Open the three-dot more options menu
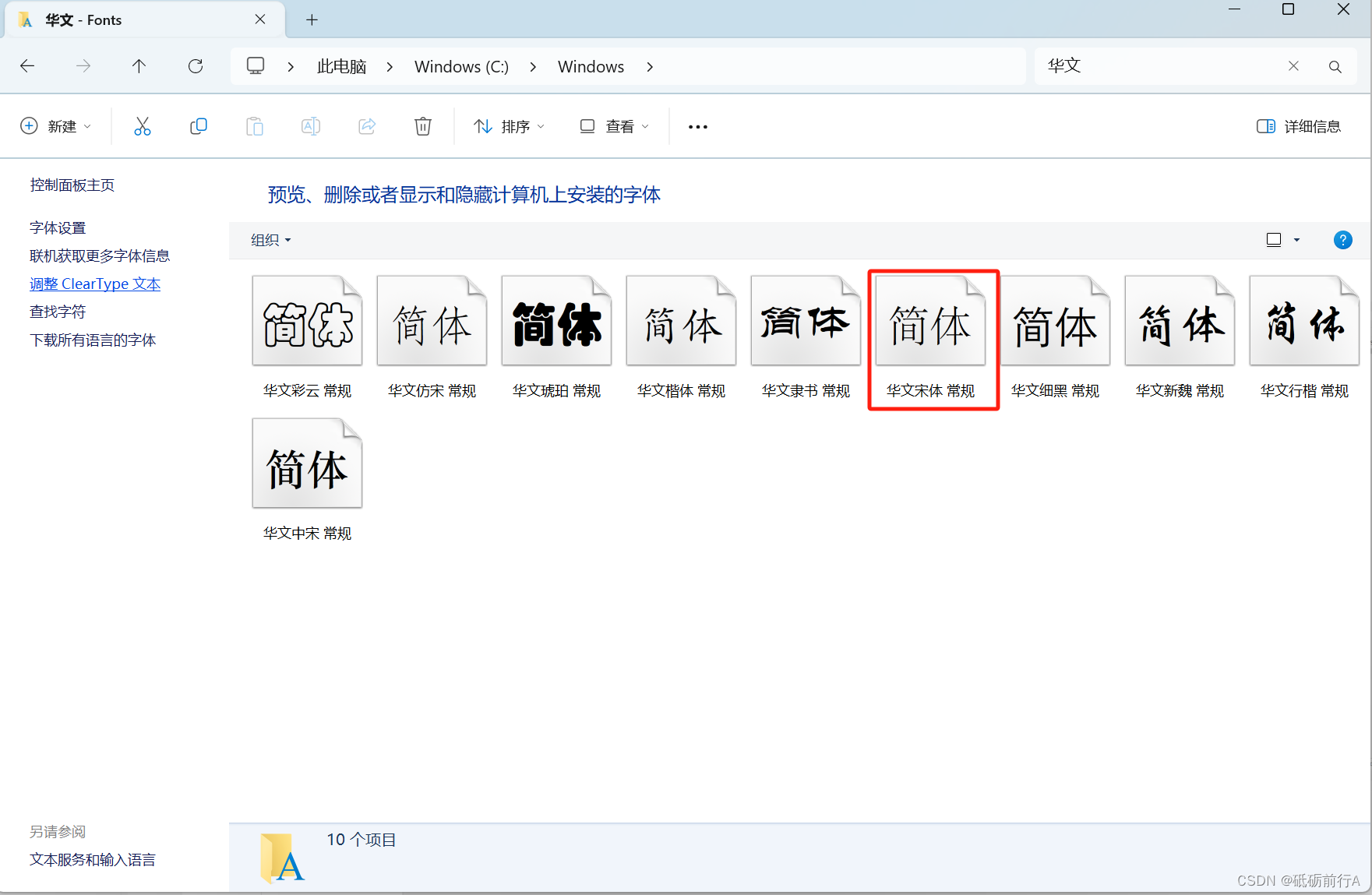This screenshot has width=1372, height=895. click(698, 126)
